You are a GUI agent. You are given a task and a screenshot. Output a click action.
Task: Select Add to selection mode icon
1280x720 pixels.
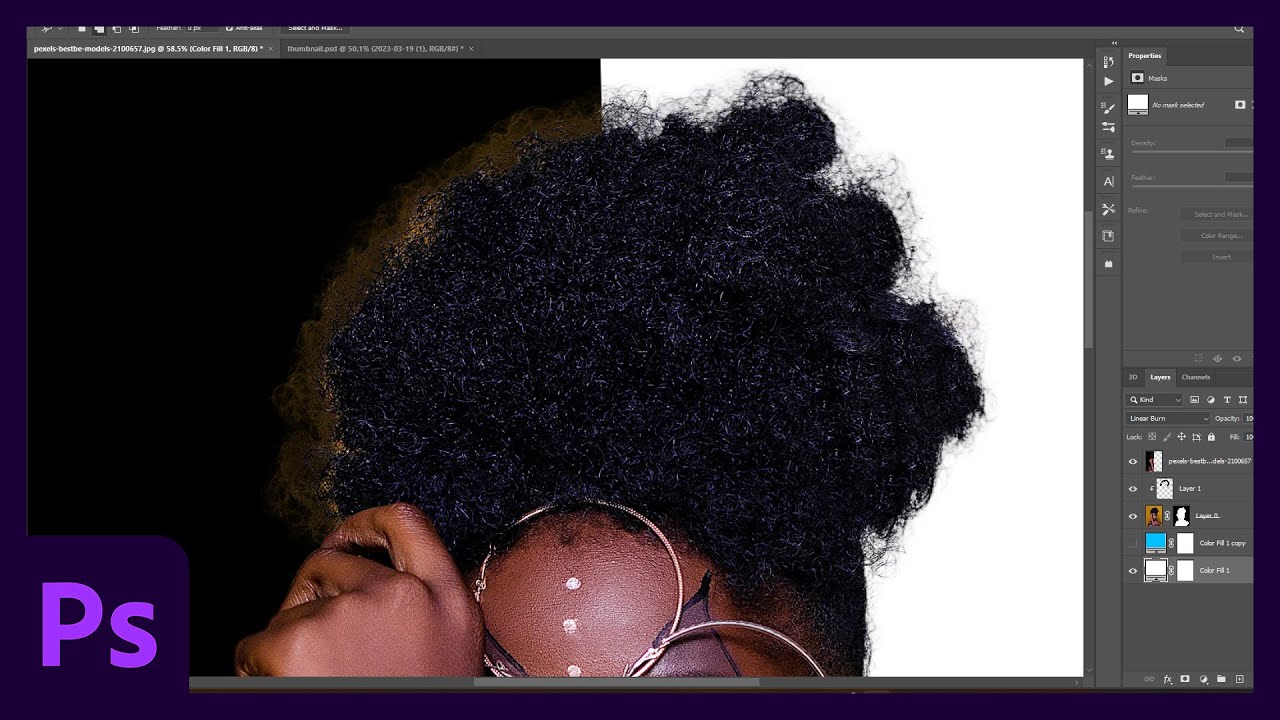pos(99,29)
